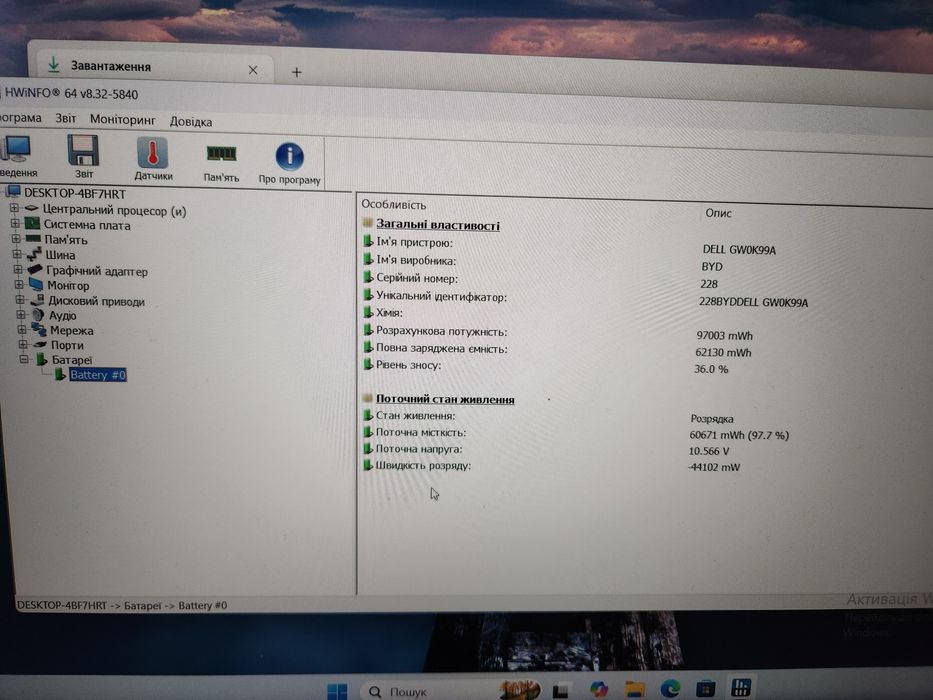Open the Моніторинг menu

click(123, 120)
